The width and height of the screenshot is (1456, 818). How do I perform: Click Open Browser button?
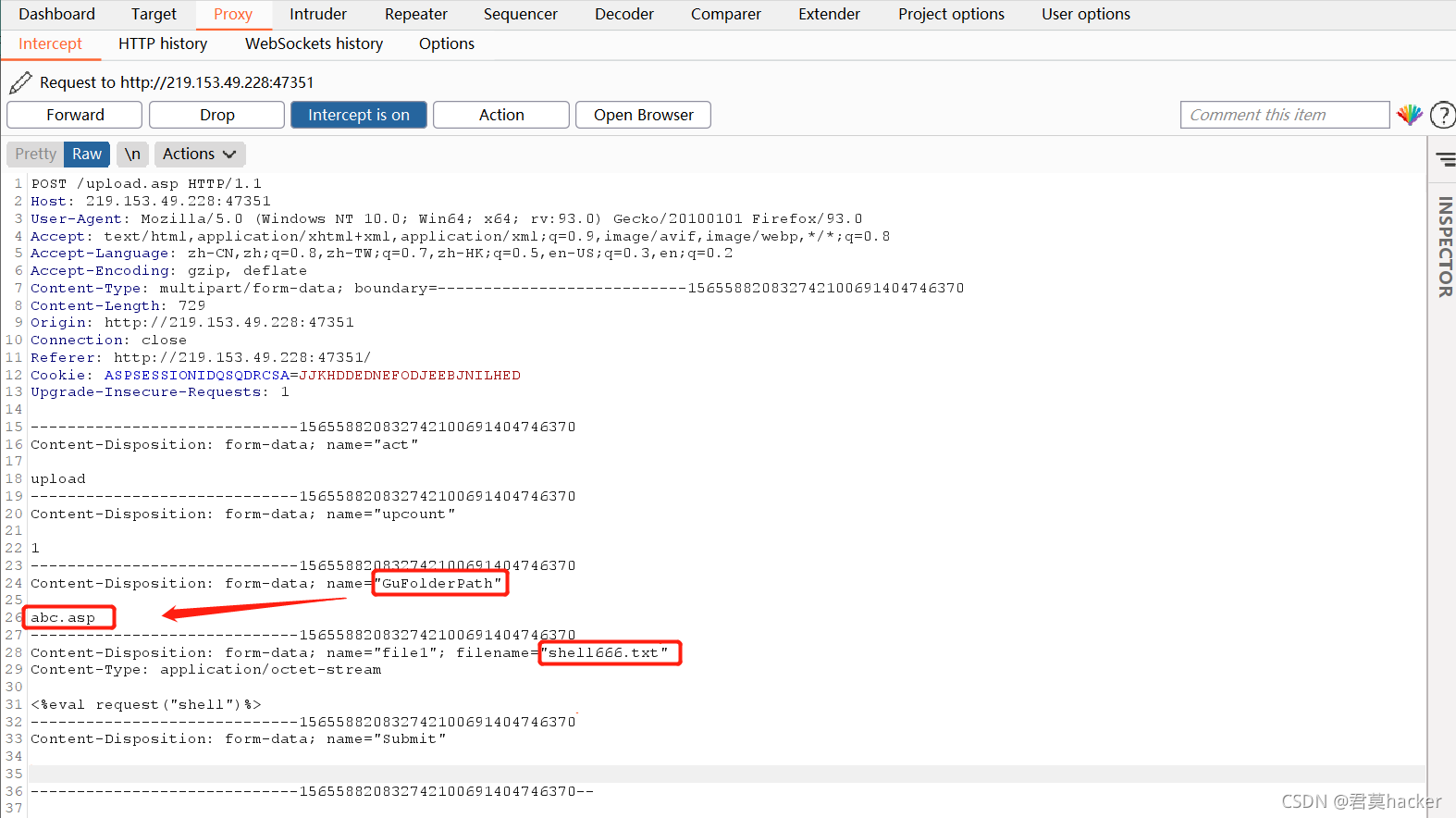click(x=644, y=115)
